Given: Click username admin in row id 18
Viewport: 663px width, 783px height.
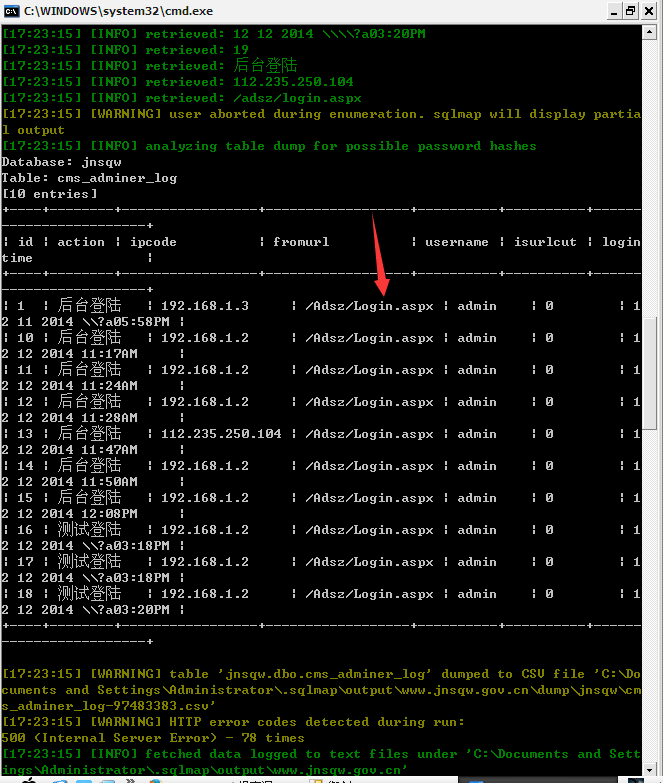Looking at the screenshot, I should [477, 594].
